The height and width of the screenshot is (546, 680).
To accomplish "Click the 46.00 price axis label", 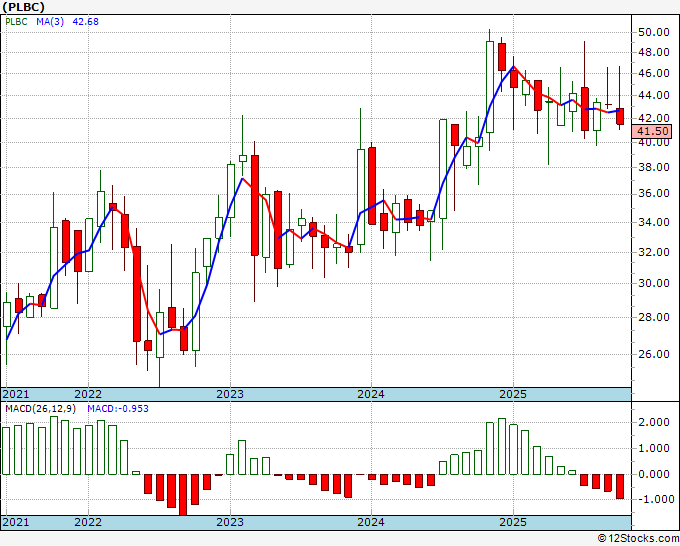I will point(653,73).
